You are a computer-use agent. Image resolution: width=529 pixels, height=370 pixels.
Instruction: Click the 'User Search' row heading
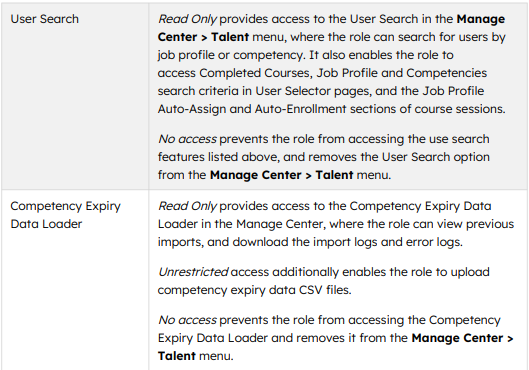(x=45, y=19)
